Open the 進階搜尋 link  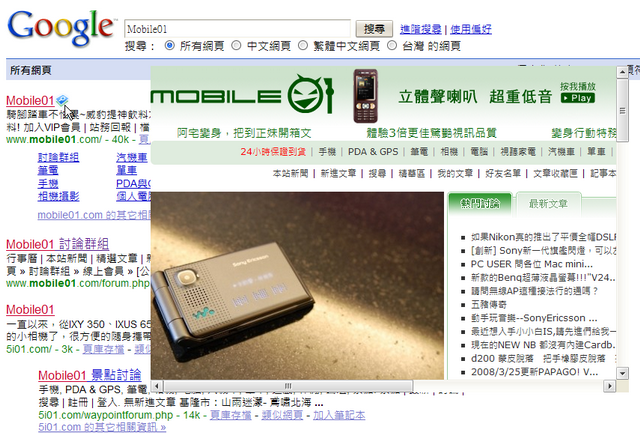coord(420,29)
